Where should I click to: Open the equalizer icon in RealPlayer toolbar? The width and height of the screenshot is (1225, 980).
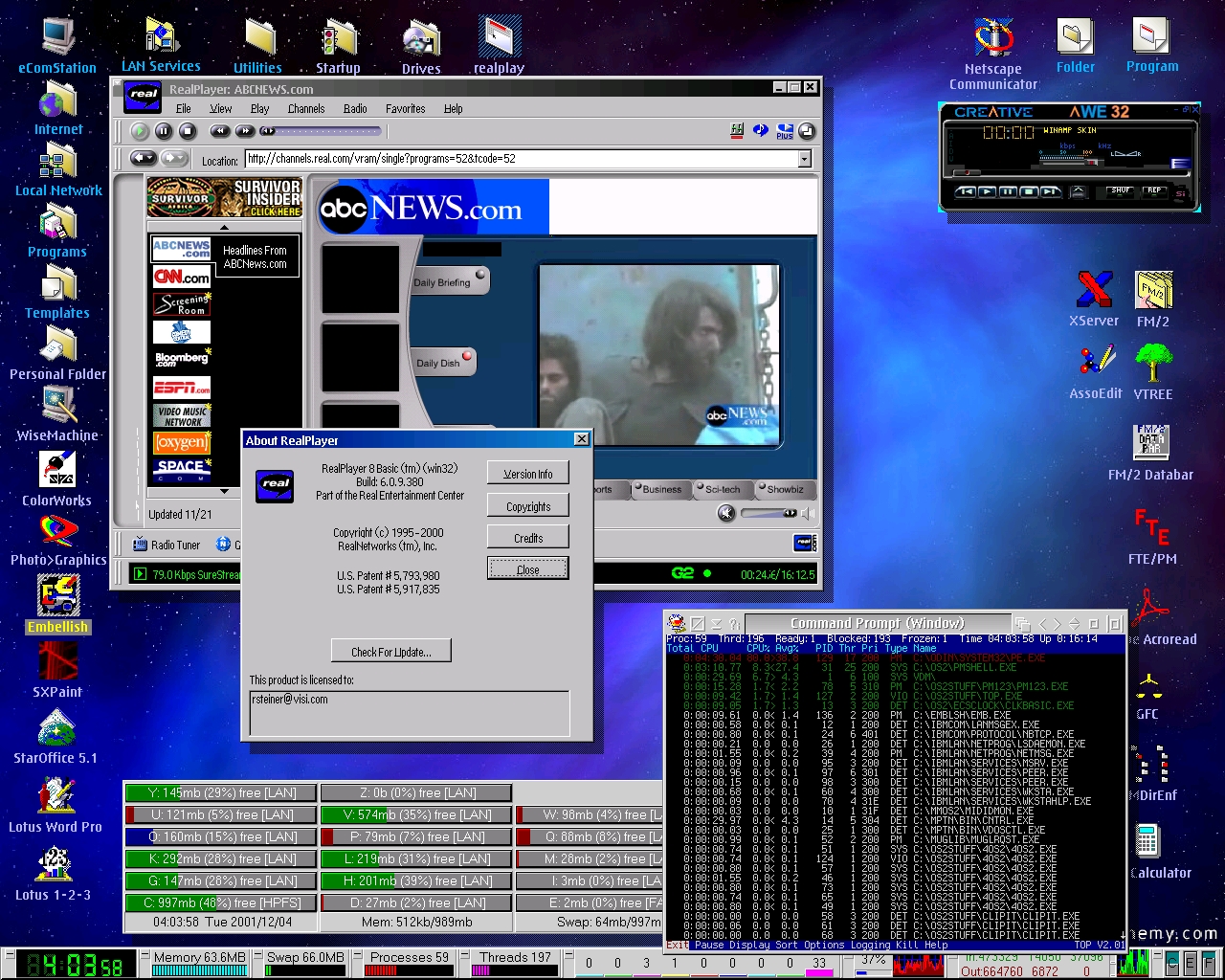click(x=737, y=130)
